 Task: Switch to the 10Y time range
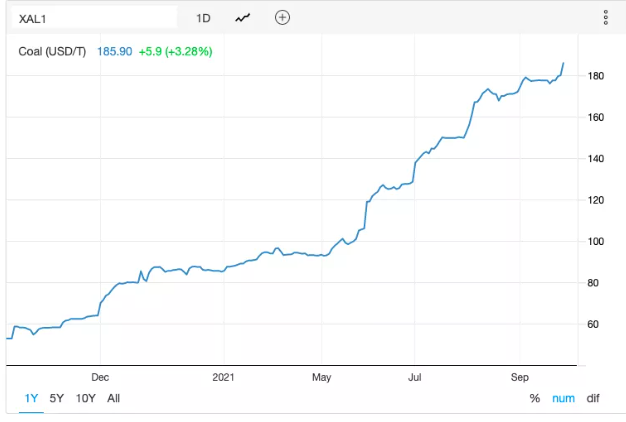click(x=86, y=398)
